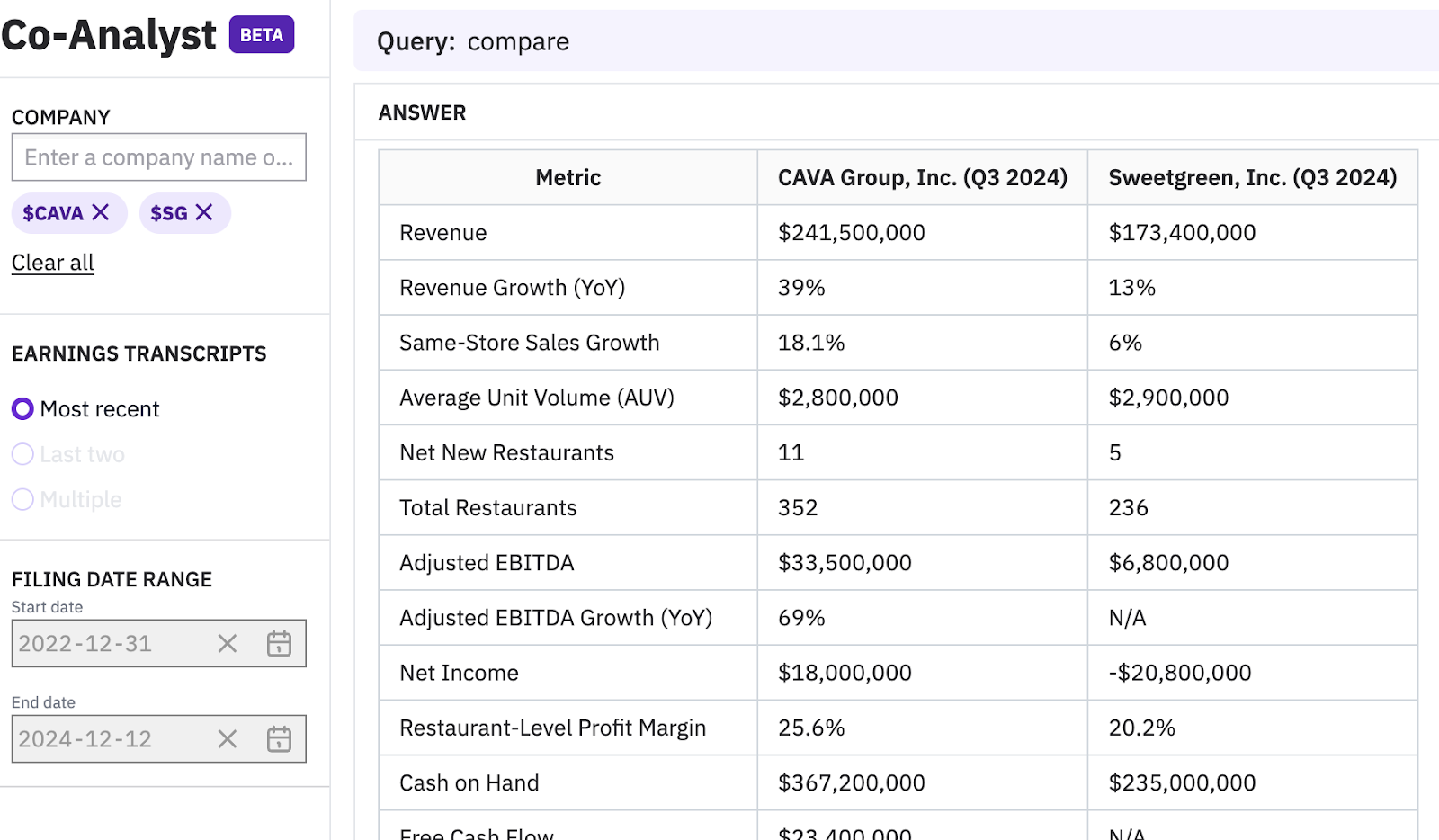The width and height of the screenshot is (1439, 840).
Task: Clear the end date value
Action: click(228, 739)
